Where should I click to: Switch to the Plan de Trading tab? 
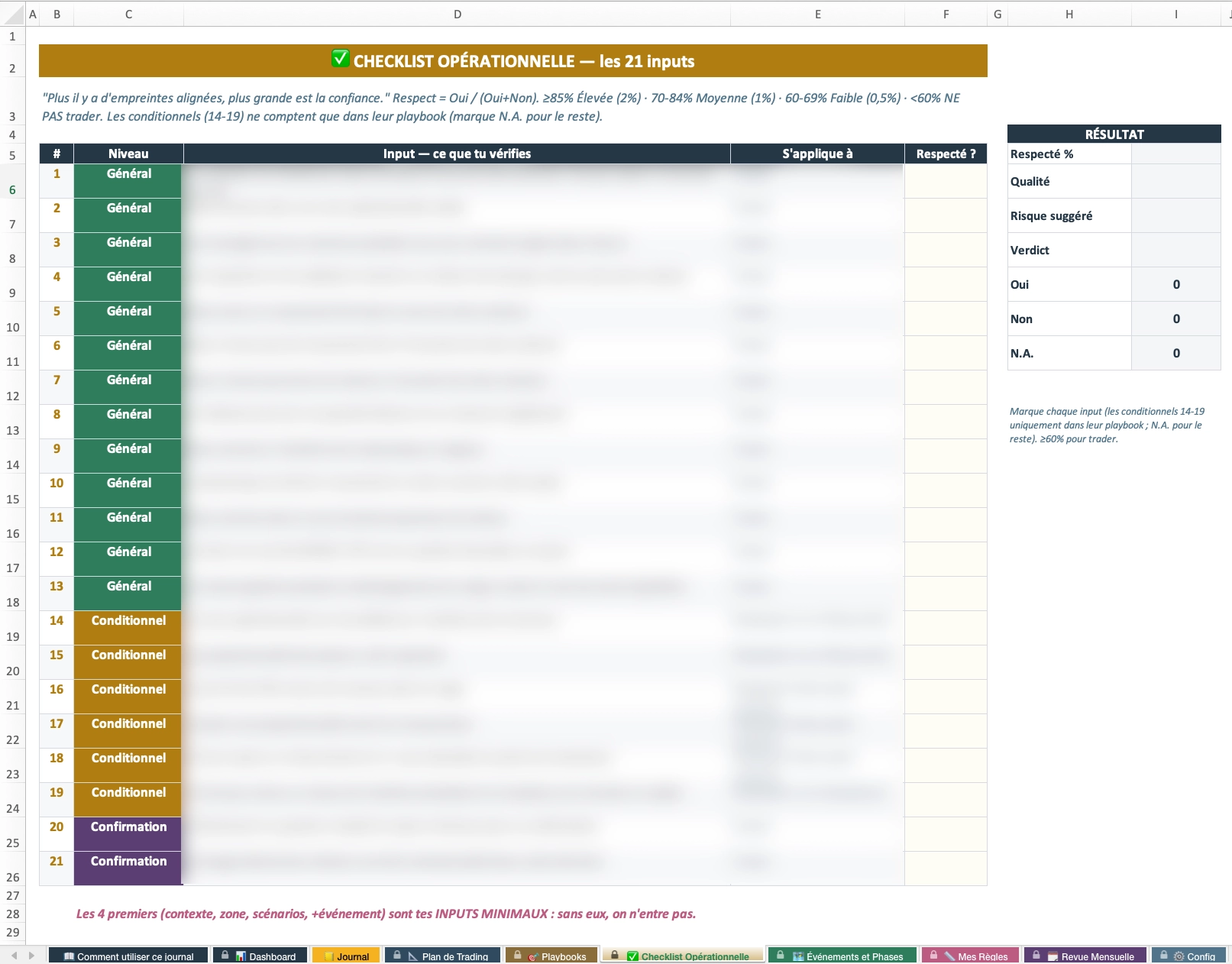(x=443, y=956)
